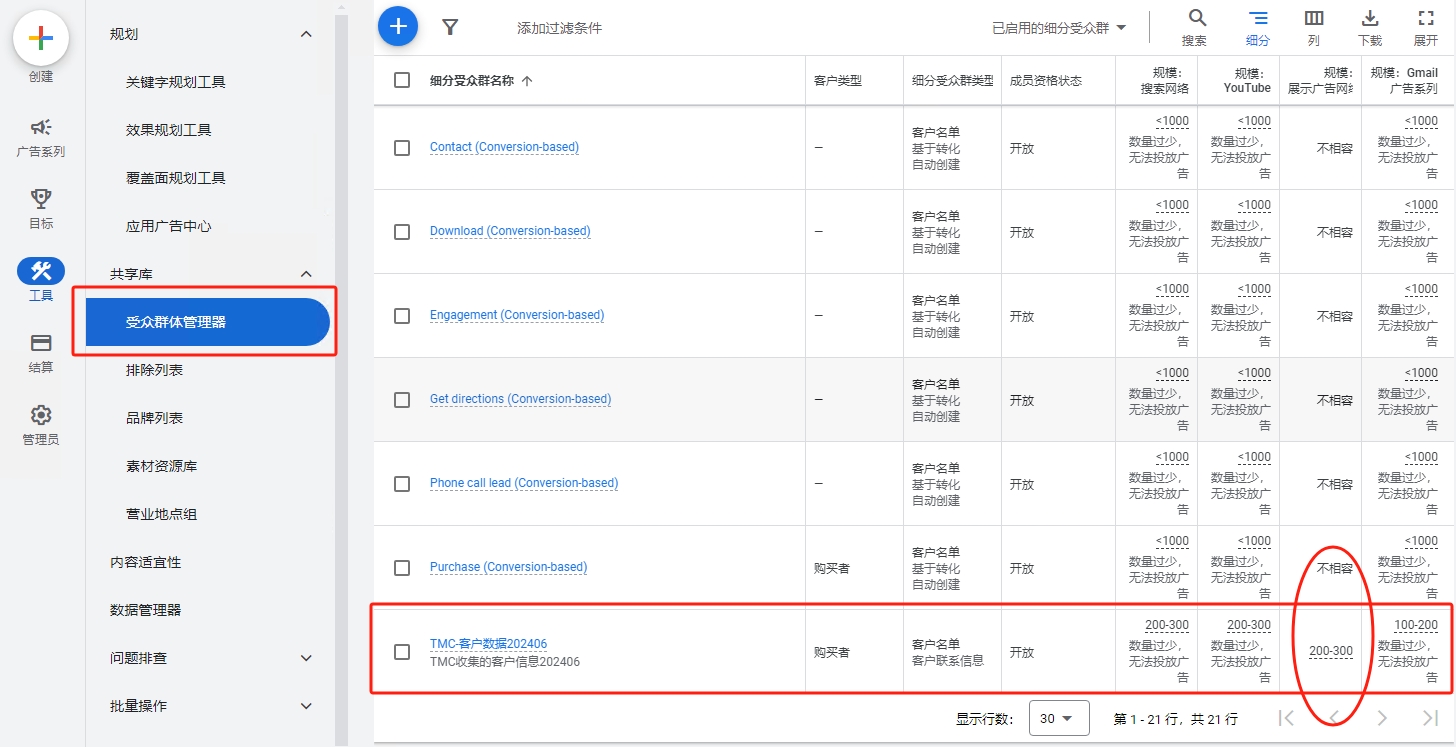Open 数据管理器 in the sidebar
Screen dimensions: 1456x747
(146, 610)
